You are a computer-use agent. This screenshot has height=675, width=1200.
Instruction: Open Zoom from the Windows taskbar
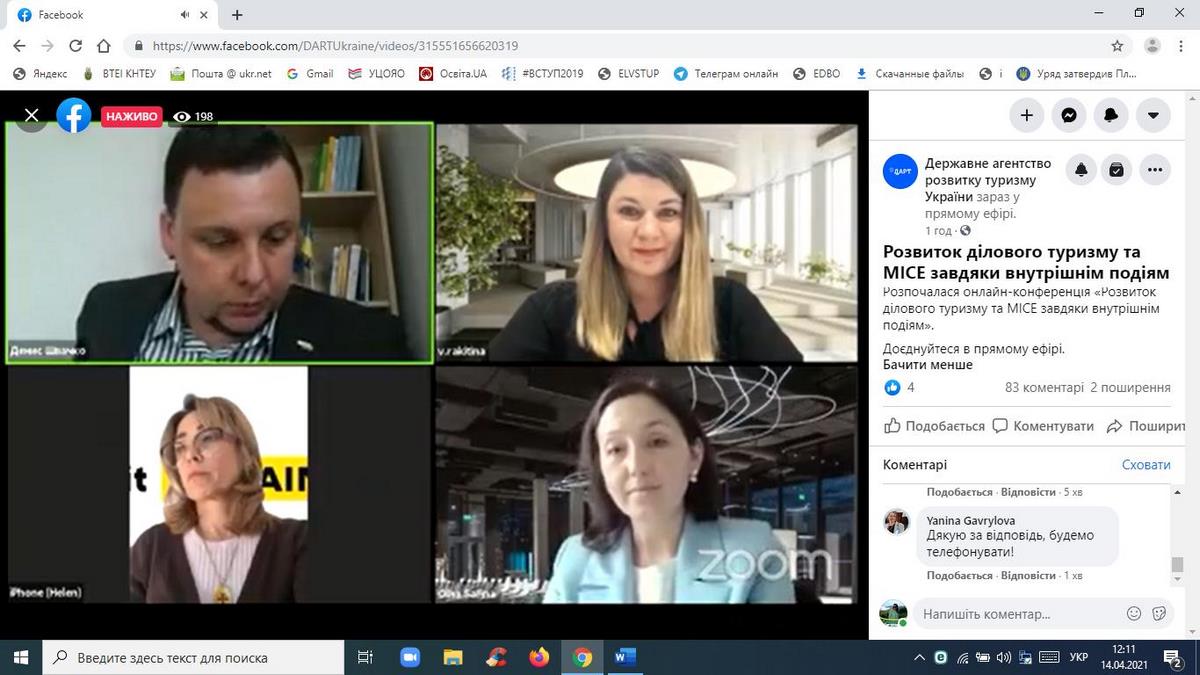pos(410,657)
